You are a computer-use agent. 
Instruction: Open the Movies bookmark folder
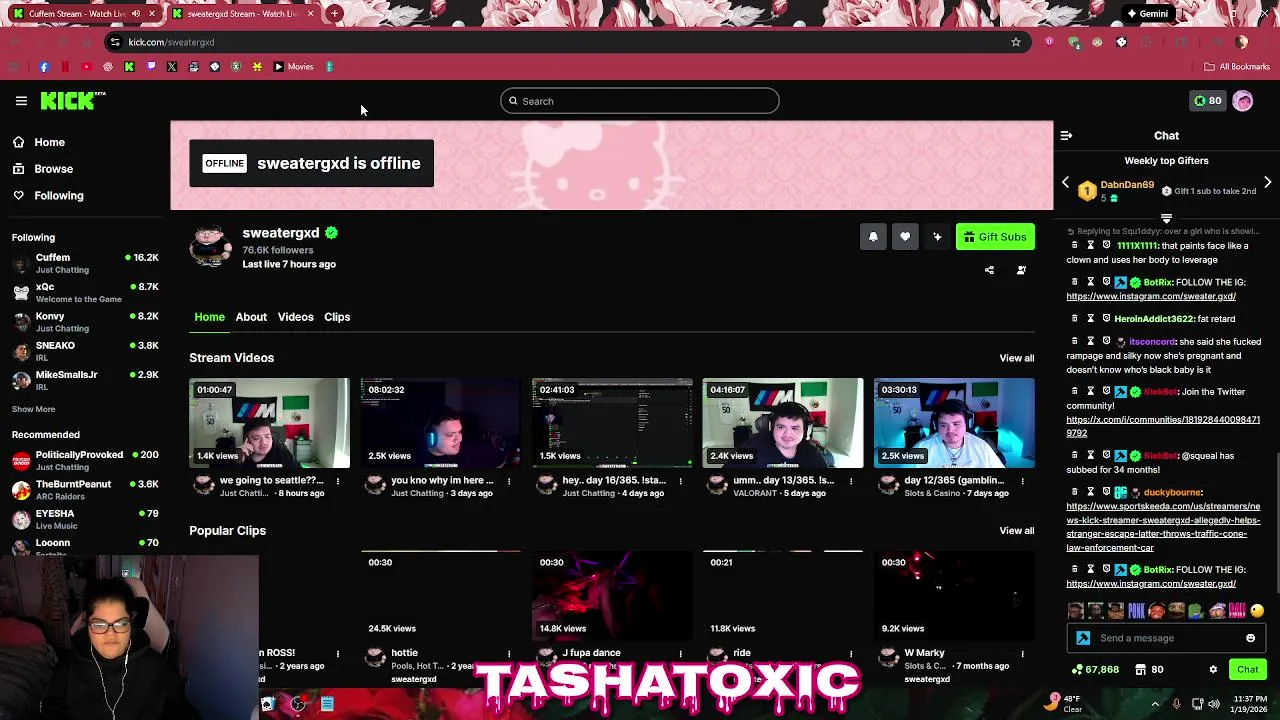pos(293,67)
